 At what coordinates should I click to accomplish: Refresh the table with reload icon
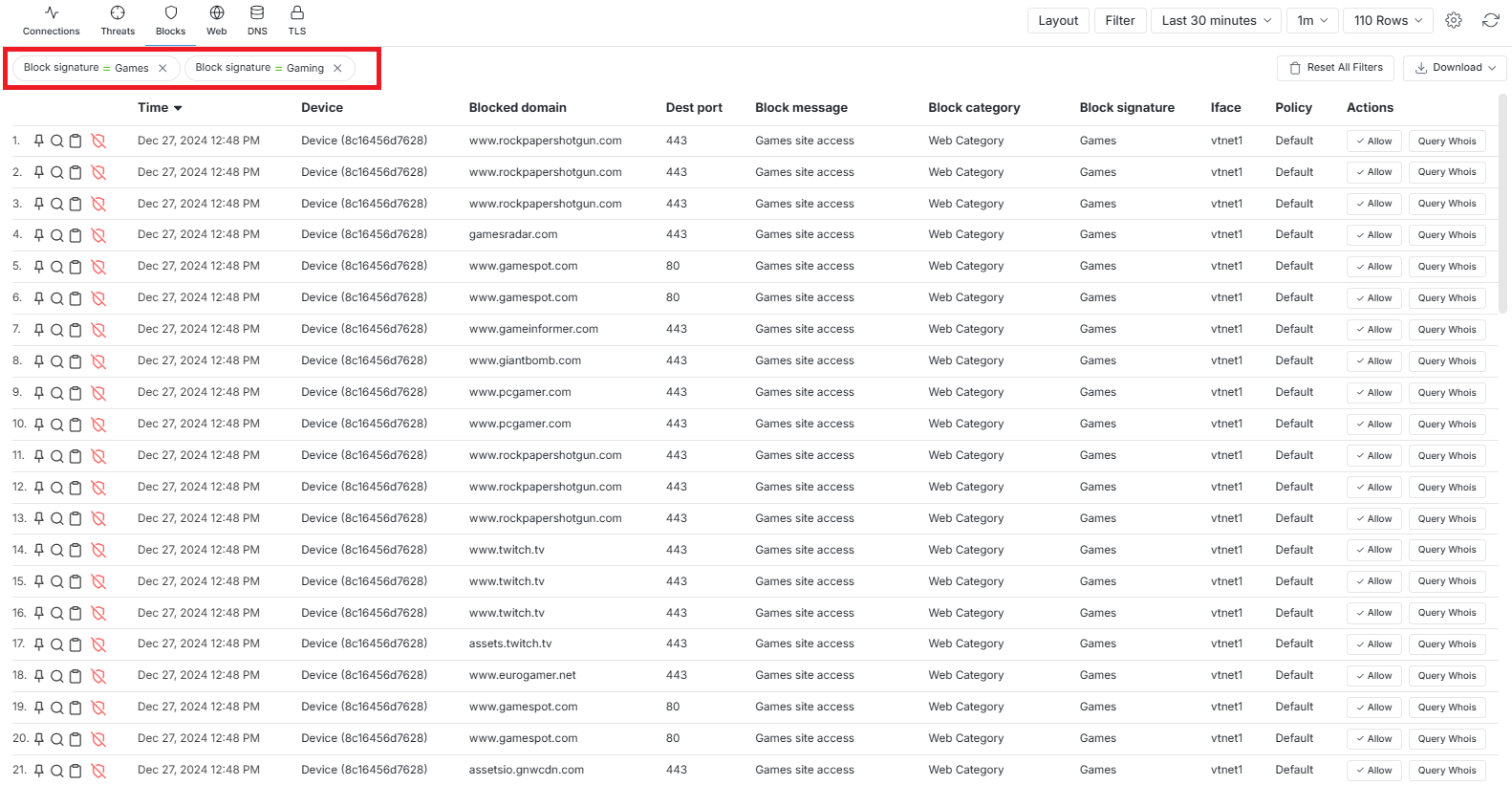(1491, 20)
